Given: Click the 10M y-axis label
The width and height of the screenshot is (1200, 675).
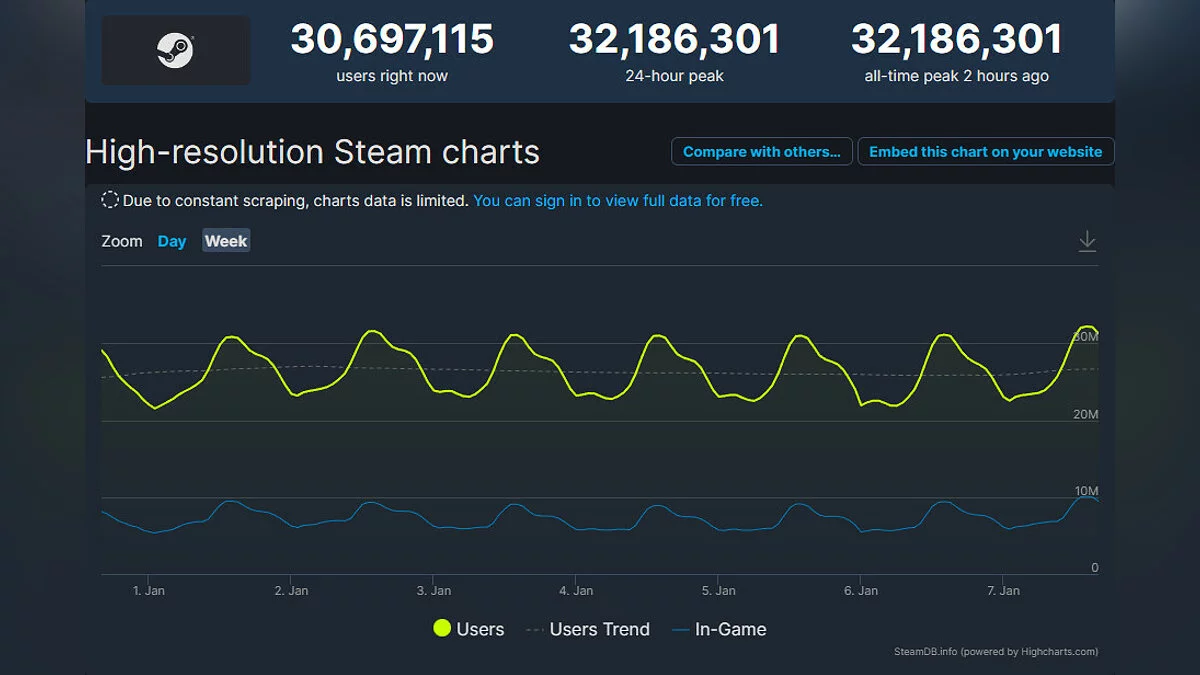Looking at the screenshot, I should click(1086, 491).
